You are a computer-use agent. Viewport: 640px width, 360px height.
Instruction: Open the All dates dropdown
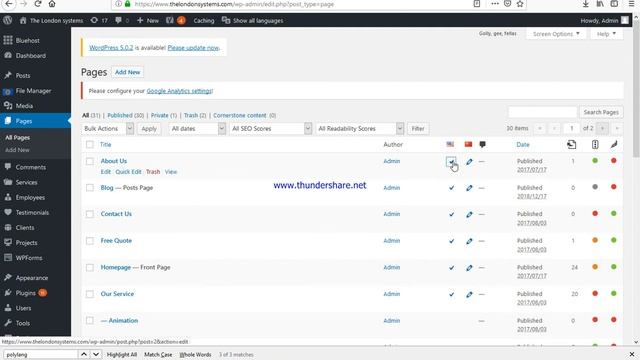(x=197, y=129)
